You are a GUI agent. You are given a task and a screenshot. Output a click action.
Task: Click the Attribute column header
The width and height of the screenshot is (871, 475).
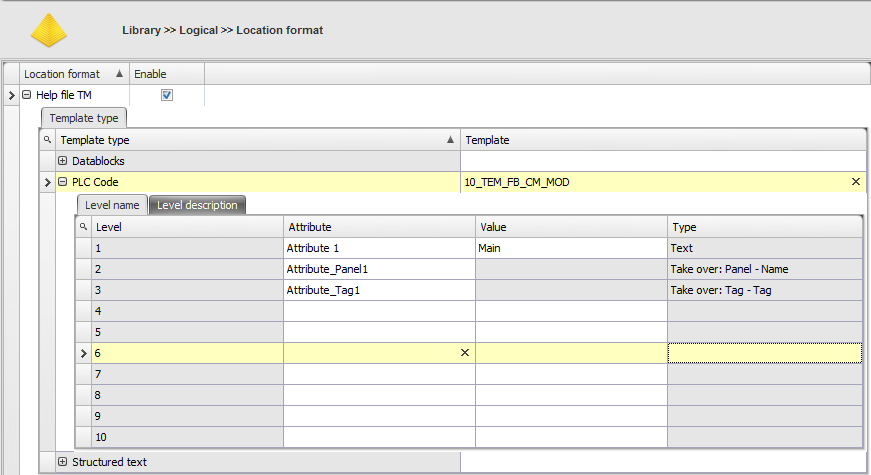click(x=379, y=227)
